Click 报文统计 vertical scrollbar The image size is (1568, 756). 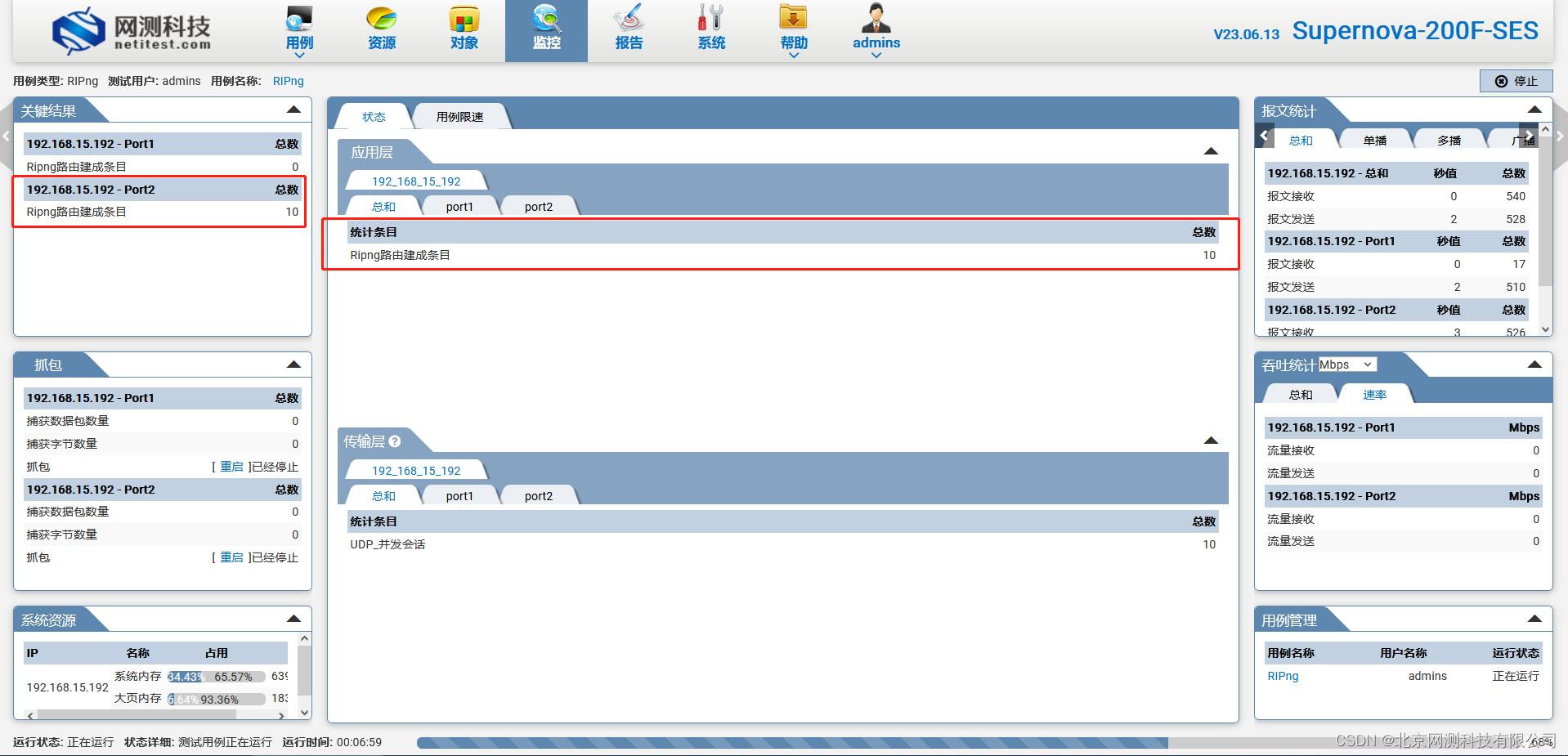pyautogui.click(x=1545, y=229)
